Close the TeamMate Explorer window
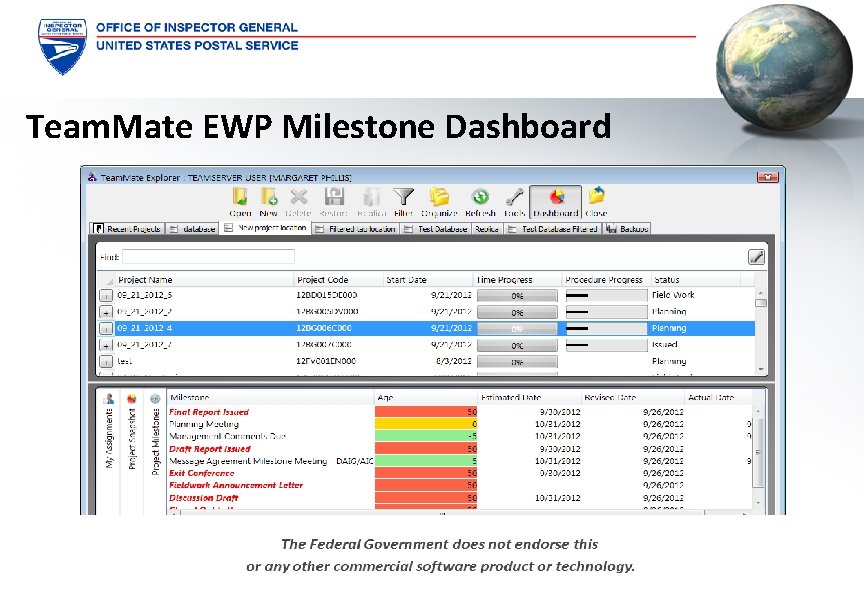This screenshot has height=598, width=864. point(768,177)
